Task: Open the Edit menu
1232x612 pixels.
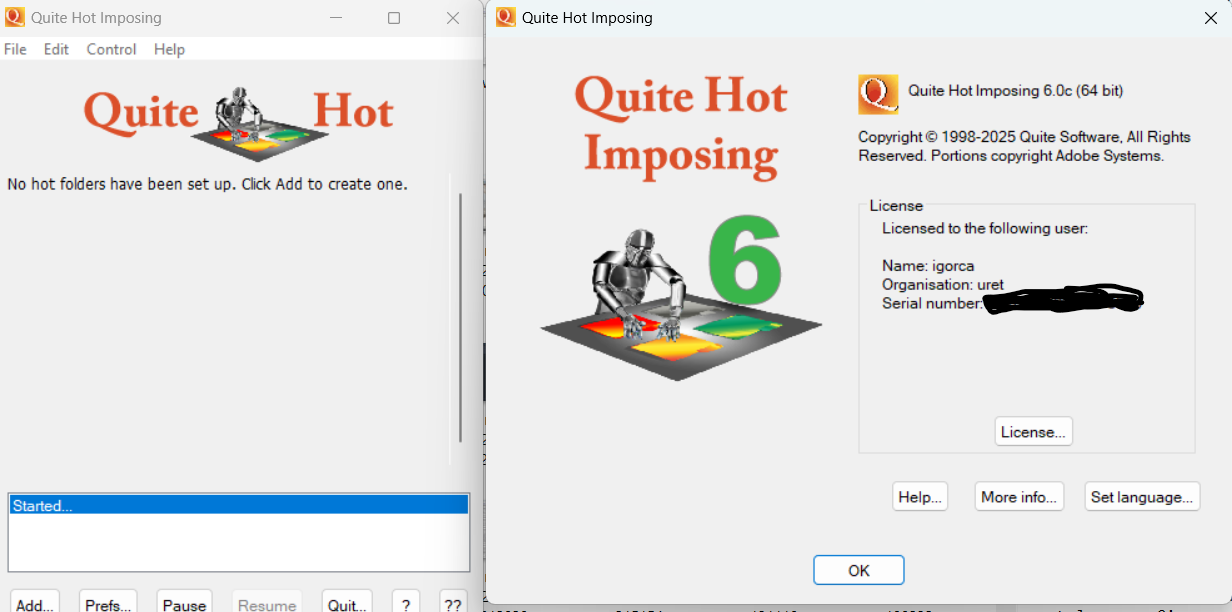Action: [x=56, y=49]
